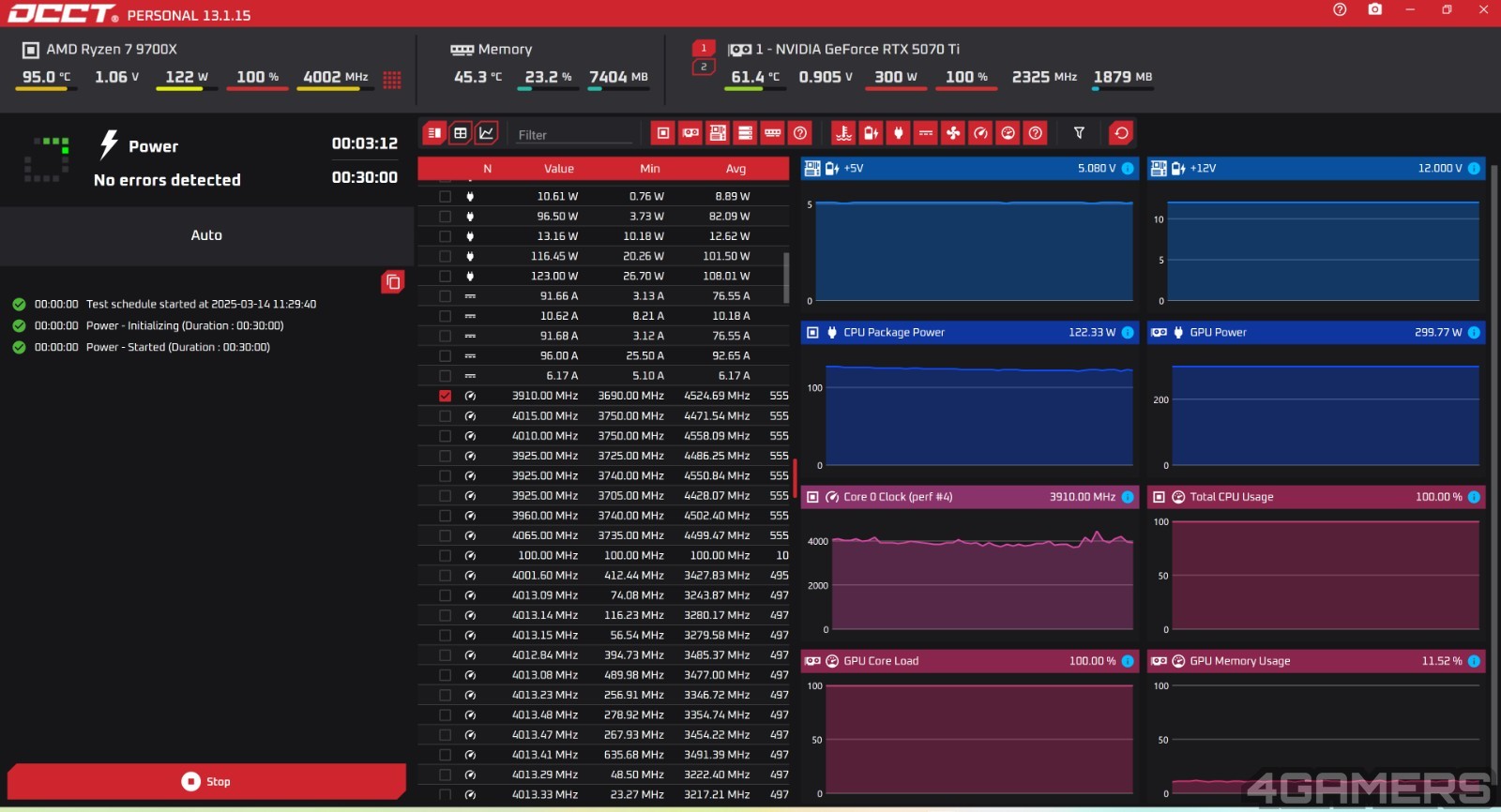
Task: Click the AMD Ryzen 7 9700X label
Action: 112,49
